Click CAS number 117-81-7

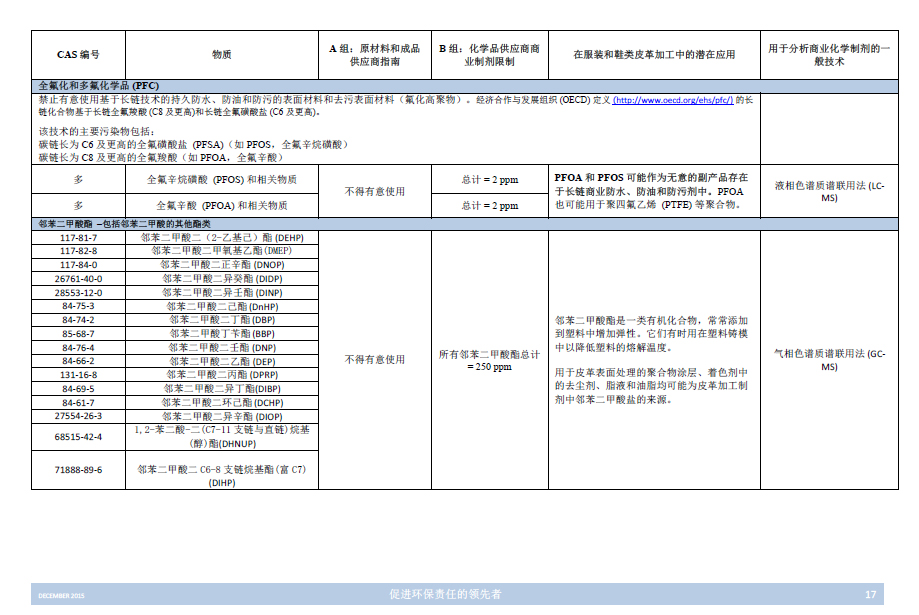pyautogui.click(x=79, y=237)
